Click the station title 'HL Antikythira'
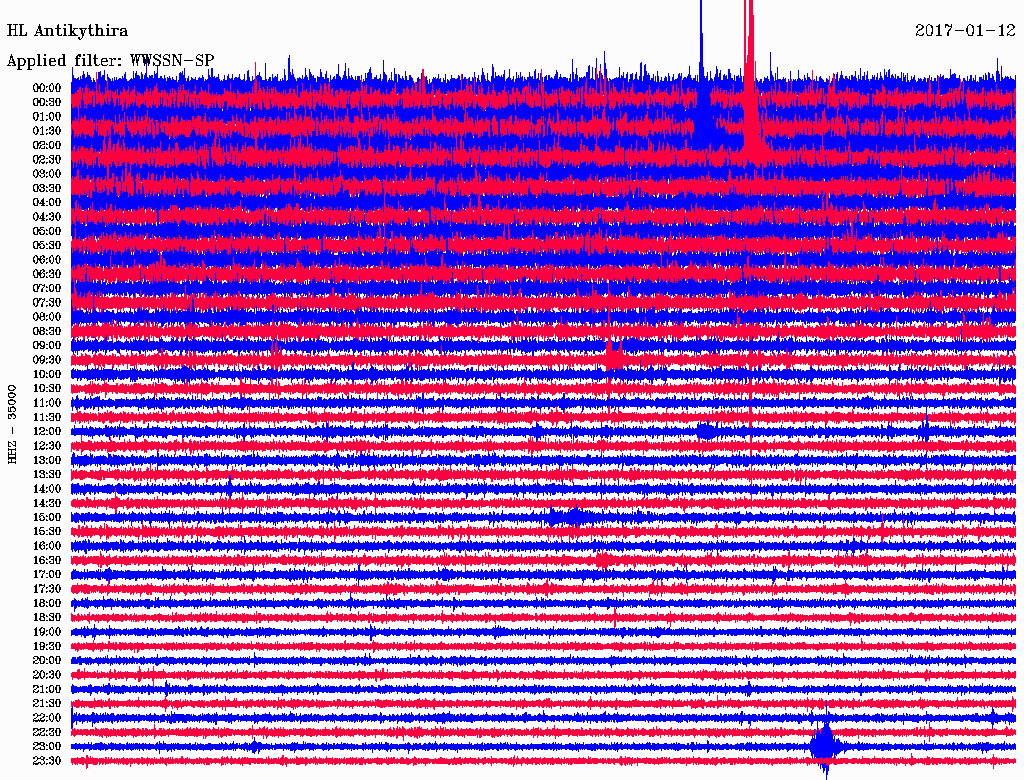 click(67, 31)
